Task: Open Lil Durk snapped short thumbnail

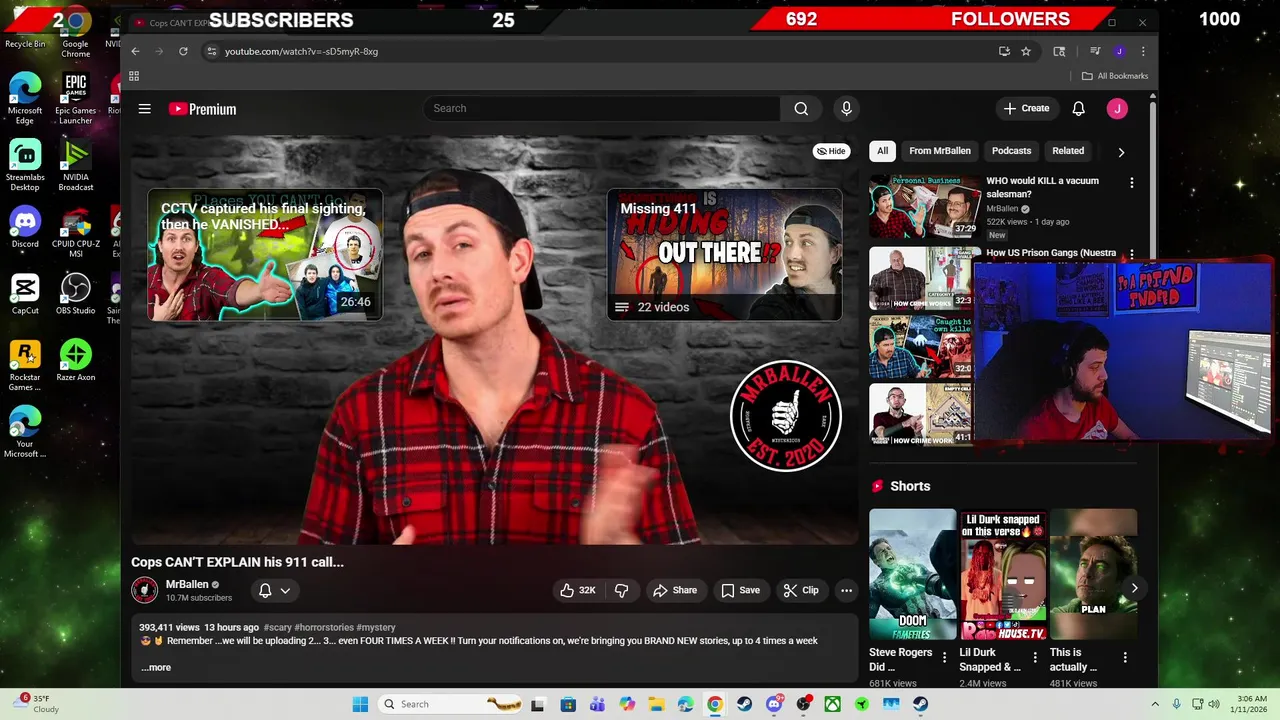Action: click(x=1003, y=575)
